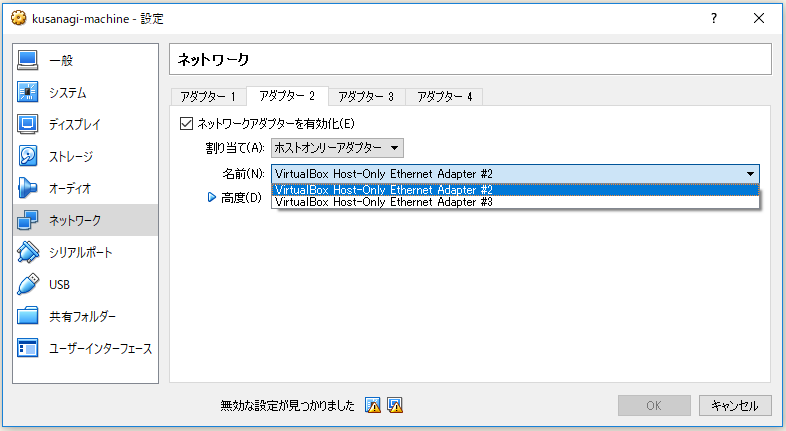This screenshot has width=786, height=431.
Task: Choose VirtualBox Host-Only Ethernet Adapter #2 from list
Action: [515, 190]
